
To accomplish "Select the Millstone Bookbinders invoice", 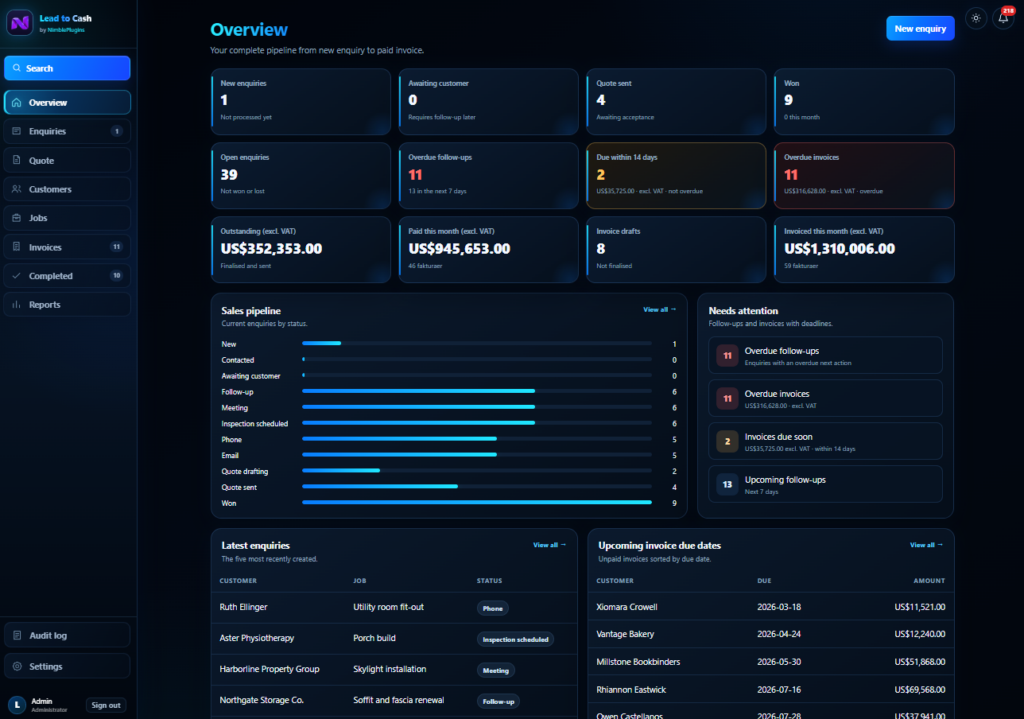I will point(771,662).
